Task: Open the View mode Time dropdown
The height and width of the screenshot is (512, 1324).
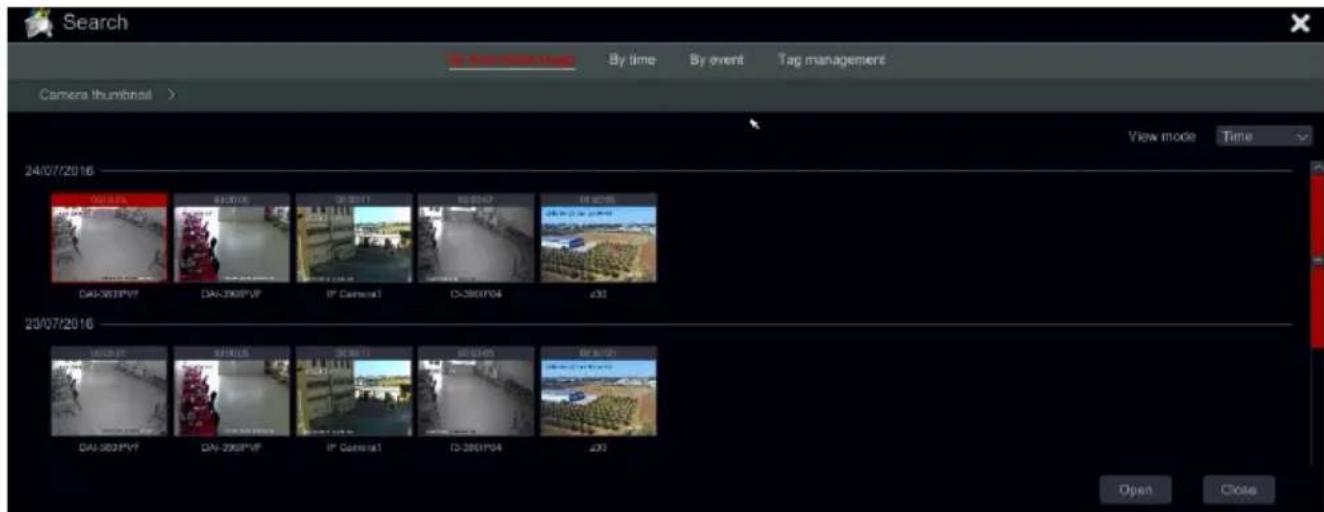Action: (1263, 137)
